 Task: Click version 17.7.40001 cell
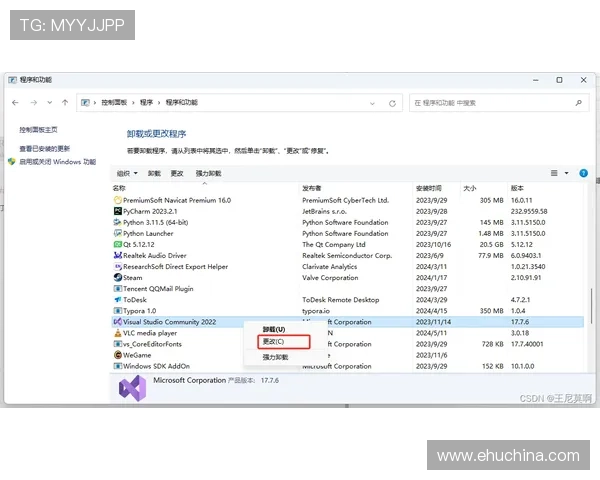[x=527, y=344]
